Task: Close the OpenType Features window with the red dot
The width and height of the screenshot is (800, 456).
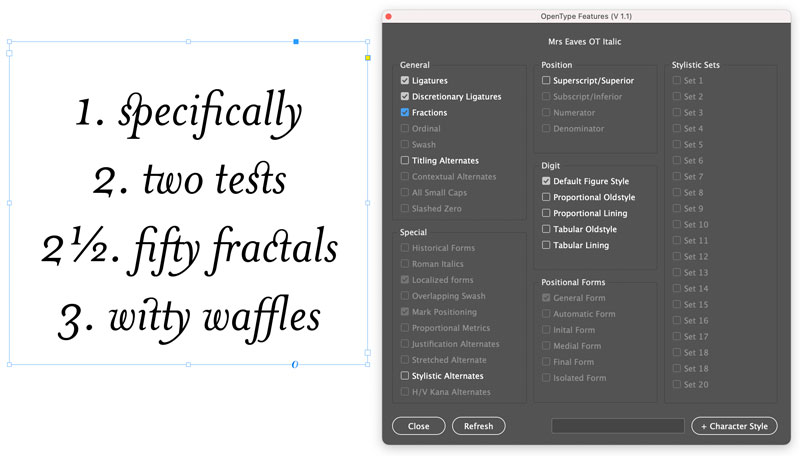Action: (x=389, y=16)
